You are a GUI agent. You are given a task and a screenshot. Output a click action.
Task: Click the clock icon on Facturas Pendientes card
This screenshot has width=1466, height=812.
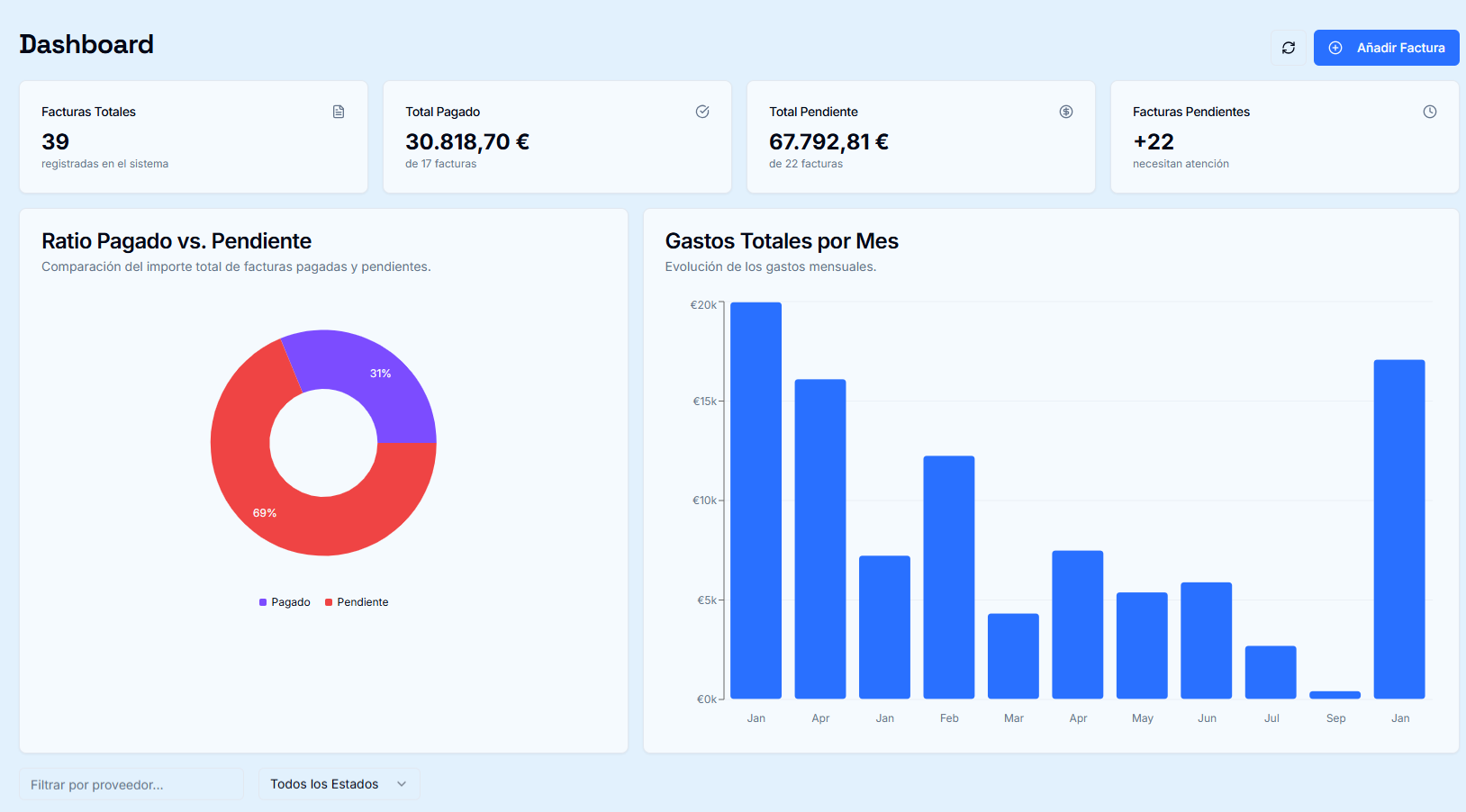pos(1430,112)
